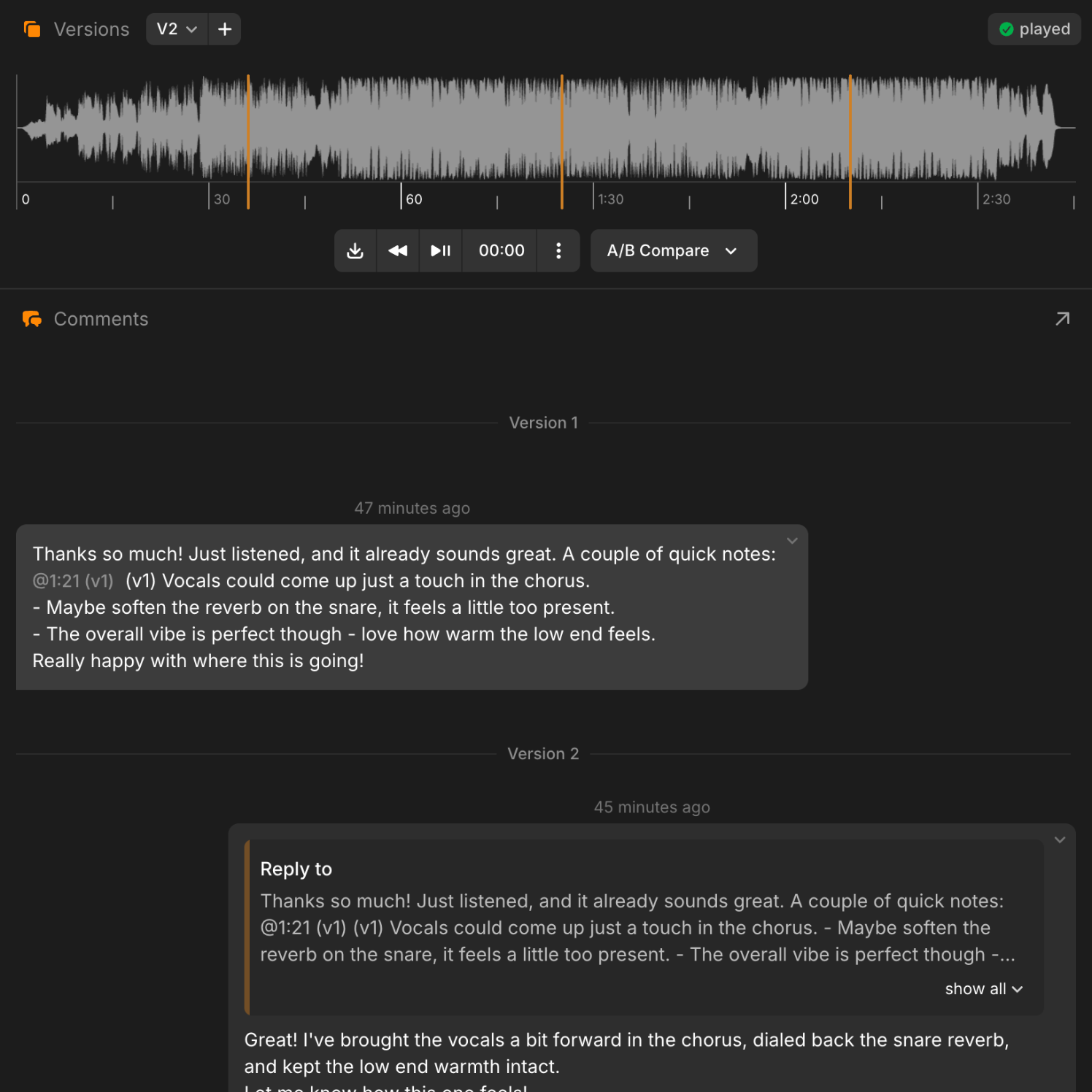
Task: Rewind the track to the beginning
Action: [398, 251]
